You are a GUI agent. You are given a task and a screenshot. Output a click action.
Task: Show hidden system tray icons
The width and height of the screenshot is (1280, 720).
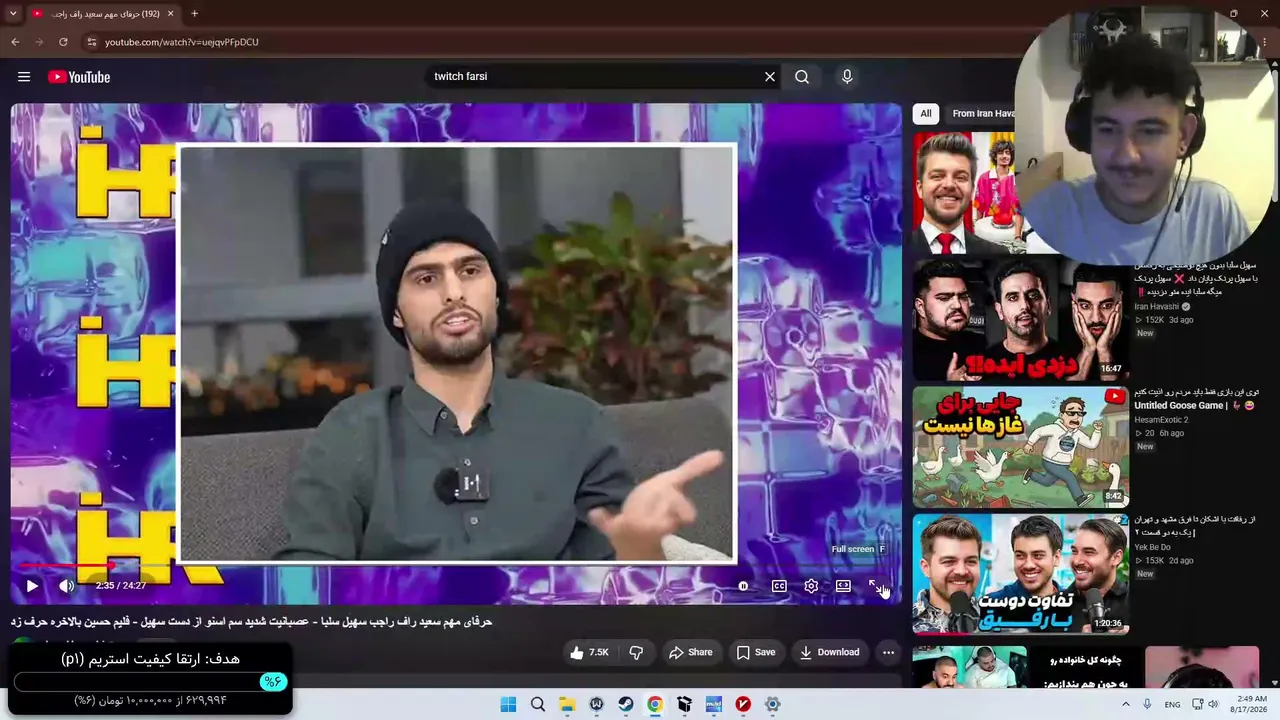(x=1126, y=704)
